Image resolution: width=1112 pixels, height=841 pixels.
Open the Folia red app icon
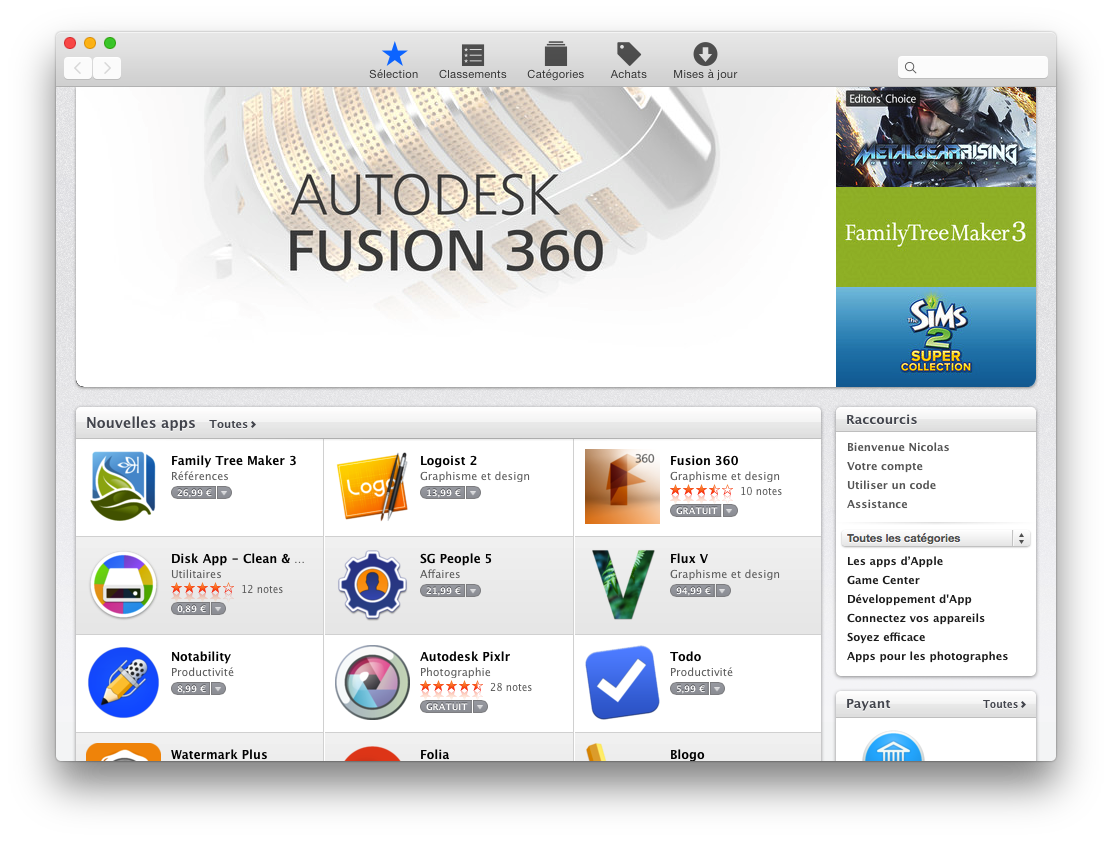point(372,753)
